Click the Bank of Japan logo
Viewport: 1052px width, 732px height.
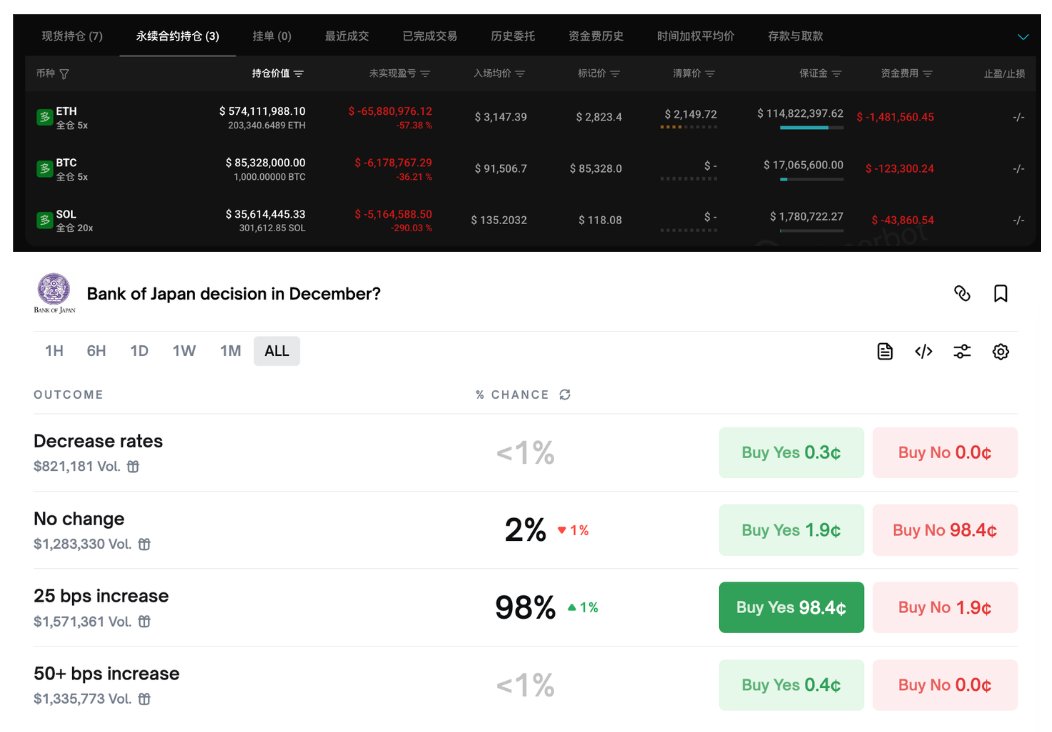coord(54,293)
